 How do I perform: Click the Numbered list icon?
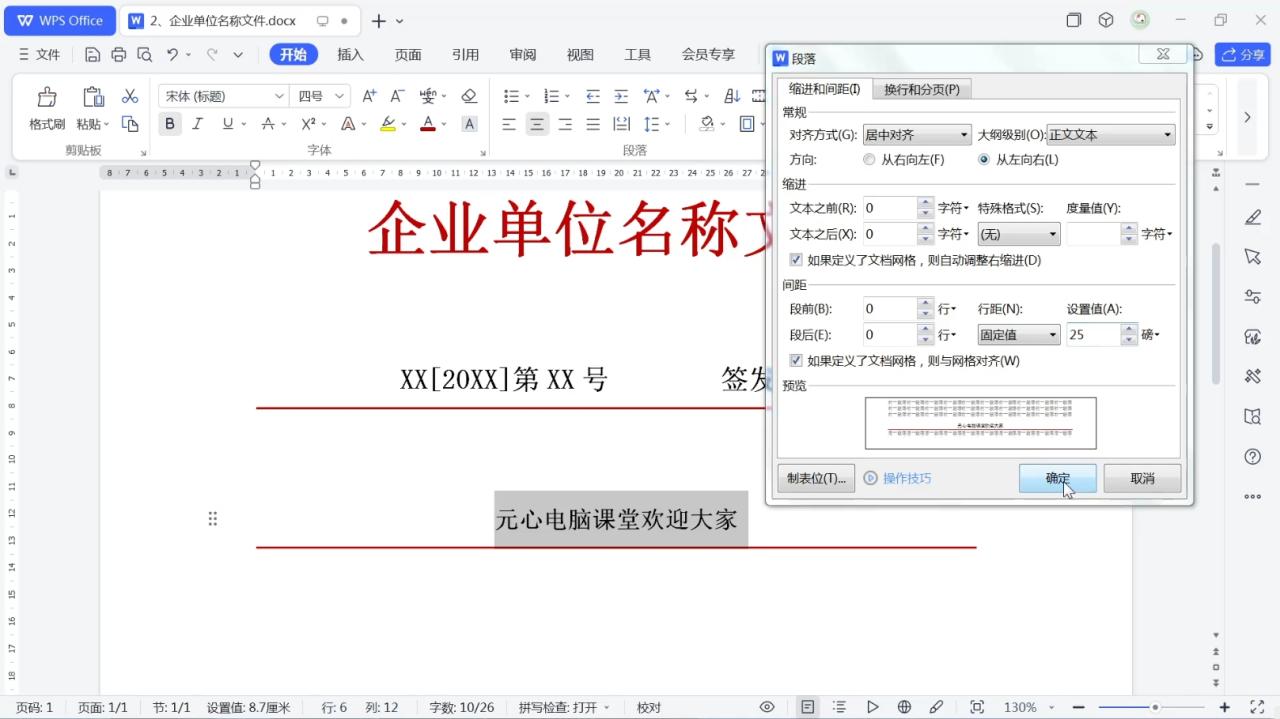[550, 96]
